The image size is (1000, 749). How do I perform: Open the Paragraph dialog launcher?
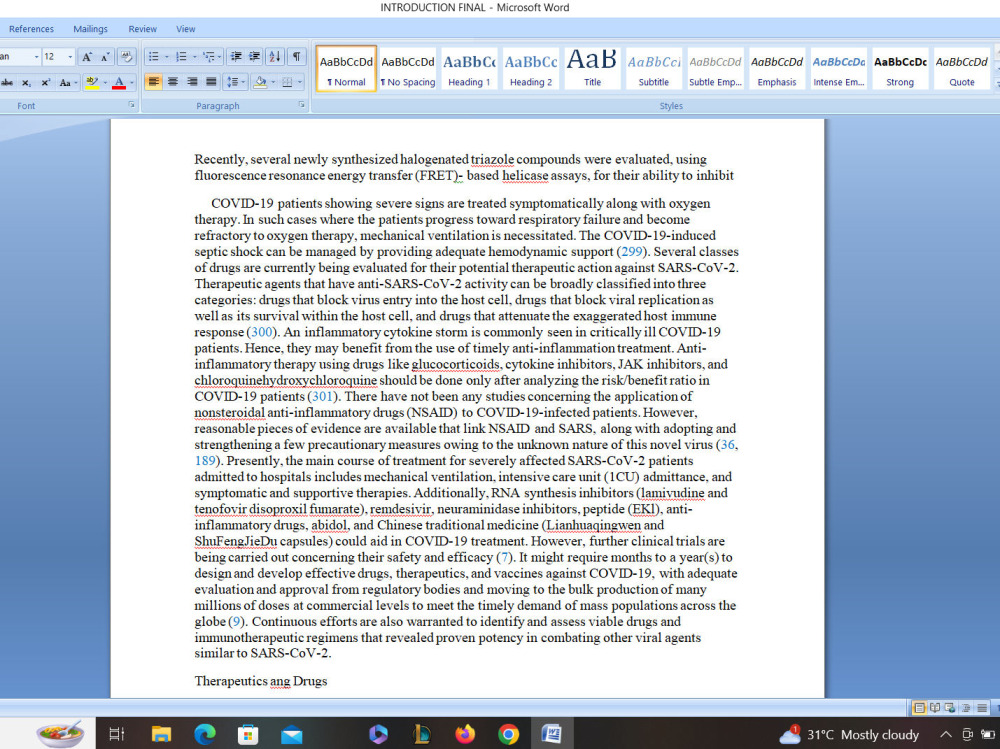coord(302,105)
